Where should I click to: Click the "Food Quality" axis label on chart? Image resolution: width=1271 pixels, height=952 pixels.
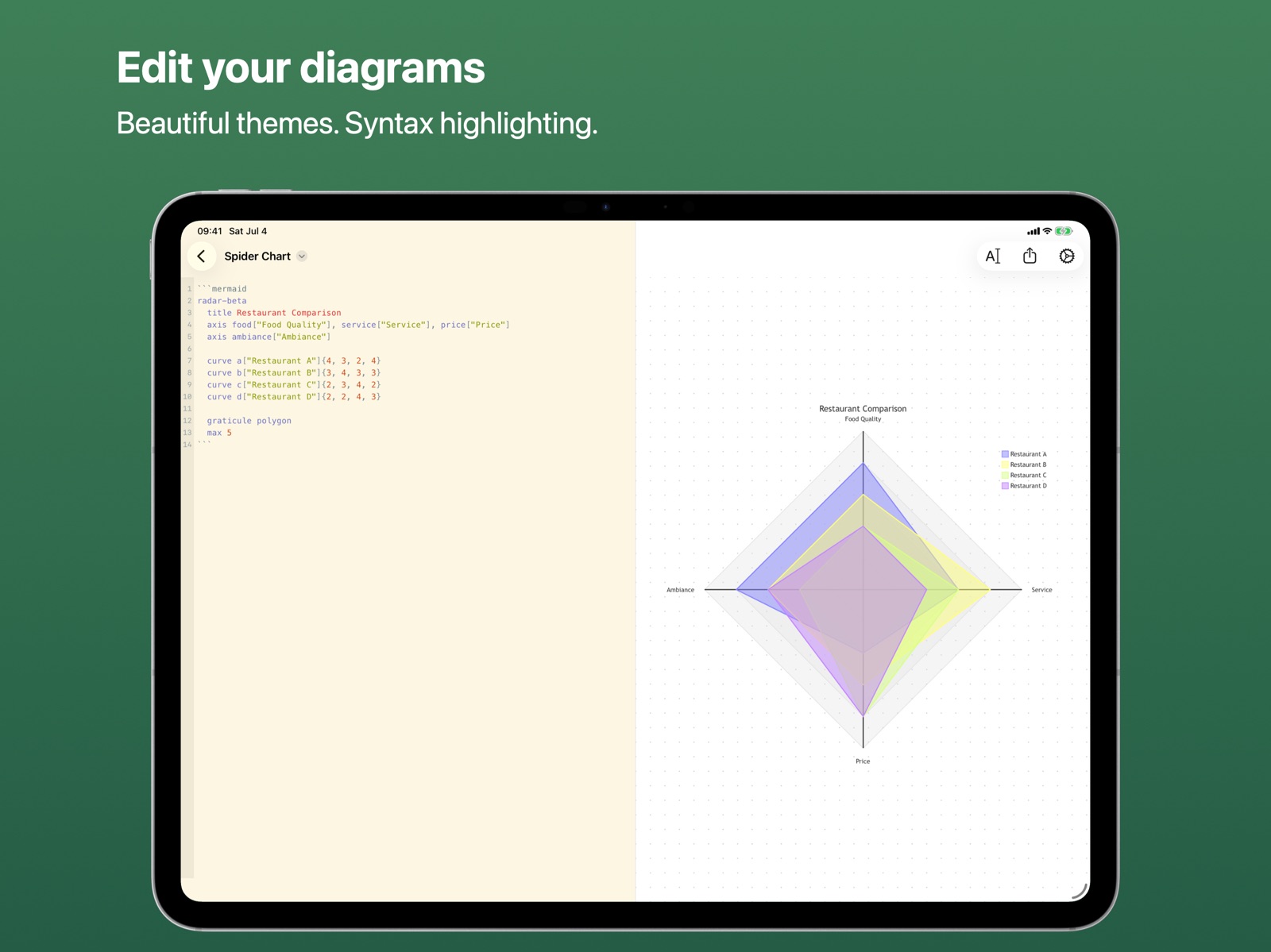863,419
